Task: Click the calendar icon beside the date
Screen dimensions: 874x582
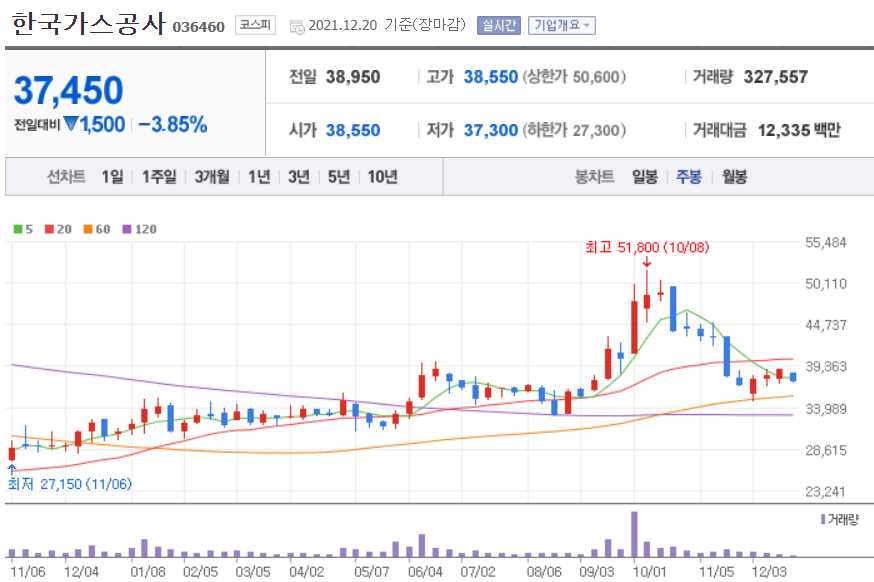Action: tap(294, 25)
